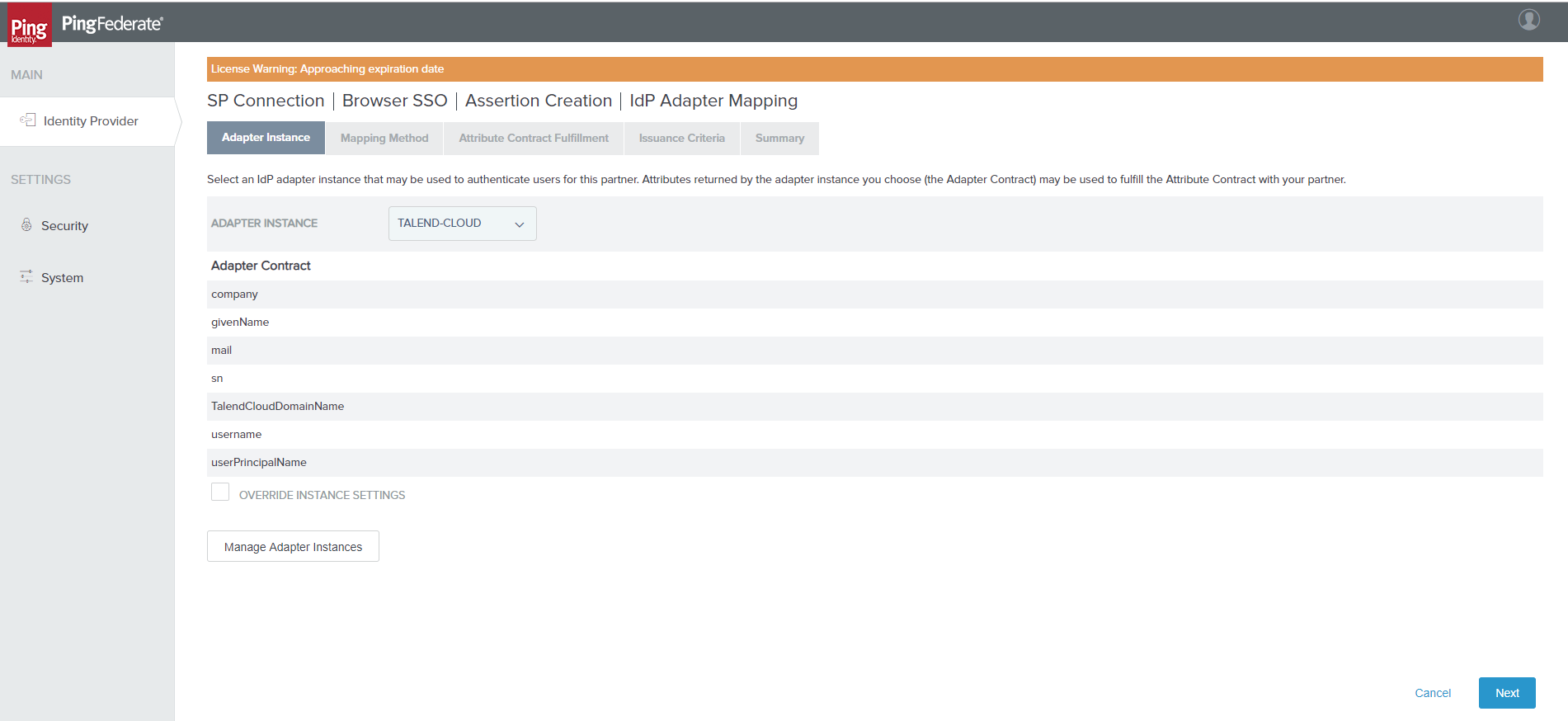Click the PingFederate title text

pyautogui.click(x=112, y=23)
